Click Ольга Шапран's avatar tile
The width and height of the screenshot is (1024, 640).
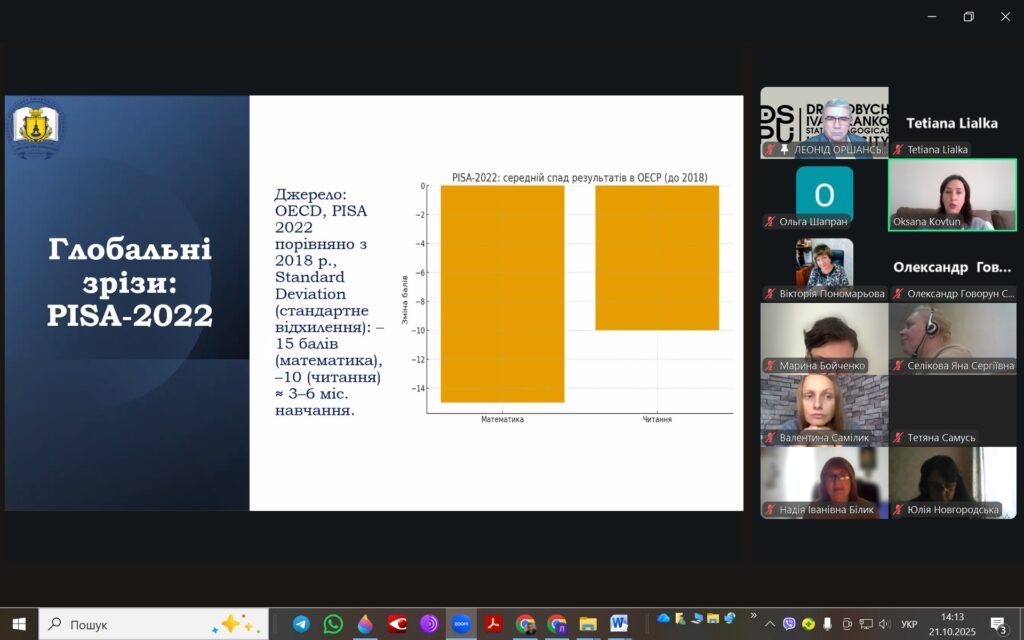824,194
